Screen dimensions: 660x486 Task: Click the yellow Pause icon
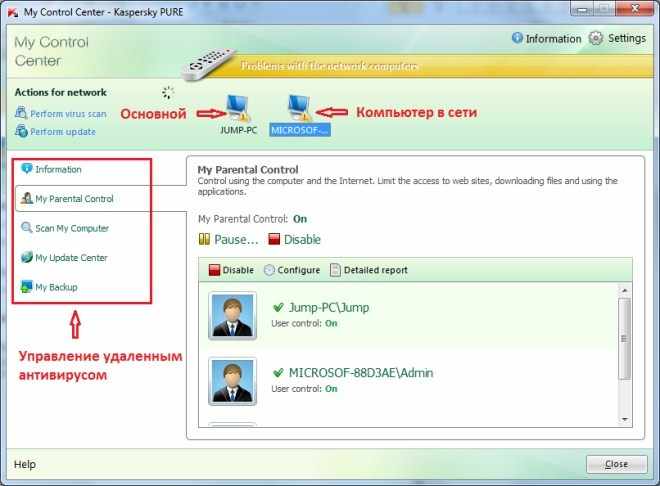204,239
